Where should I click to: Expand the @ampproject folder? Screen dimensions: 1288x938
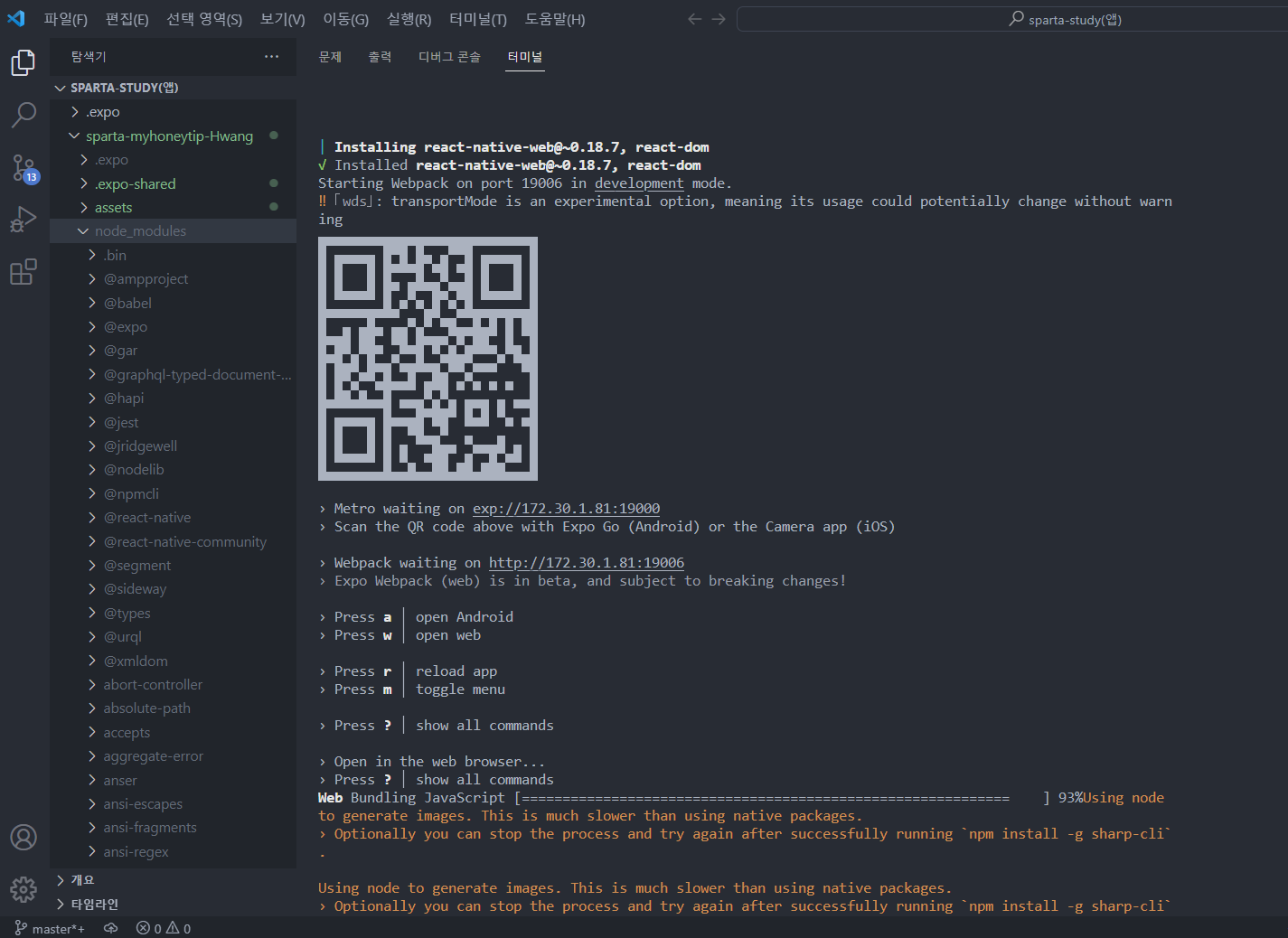pyautogui.click(x=173, y=279)
